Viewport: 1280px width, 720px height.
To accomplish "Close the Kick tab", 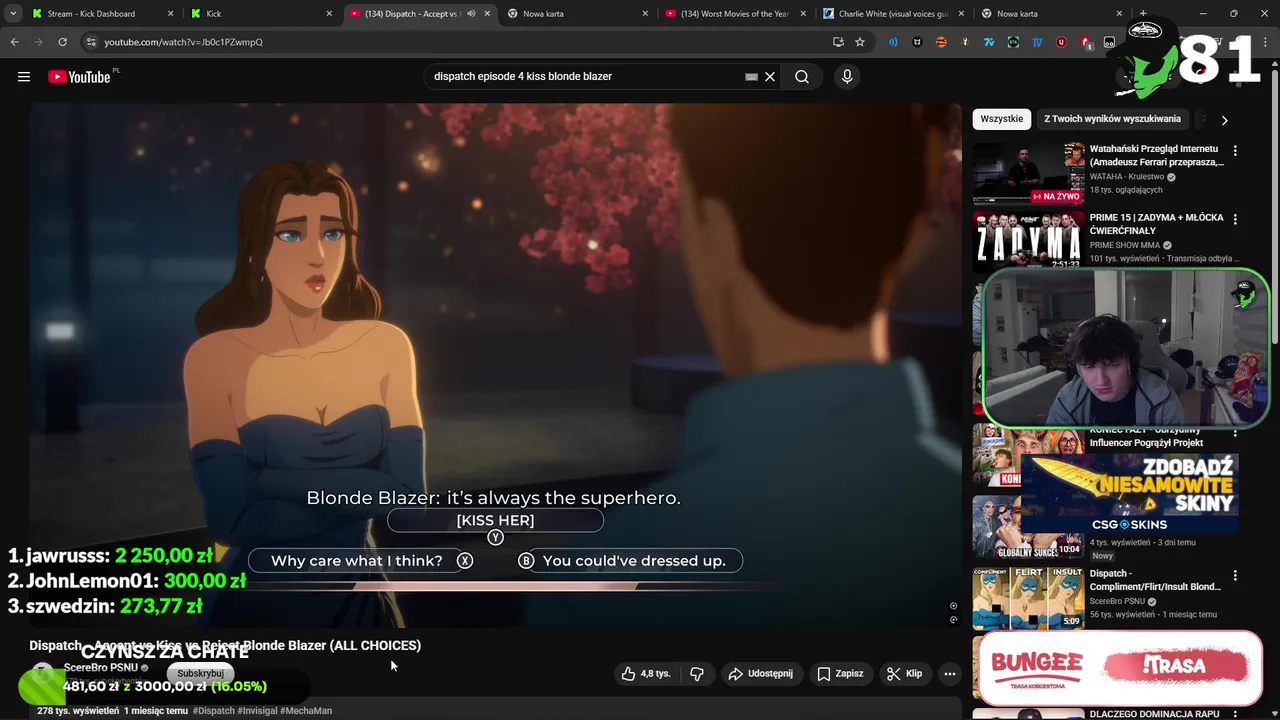I will coord(329,14).
